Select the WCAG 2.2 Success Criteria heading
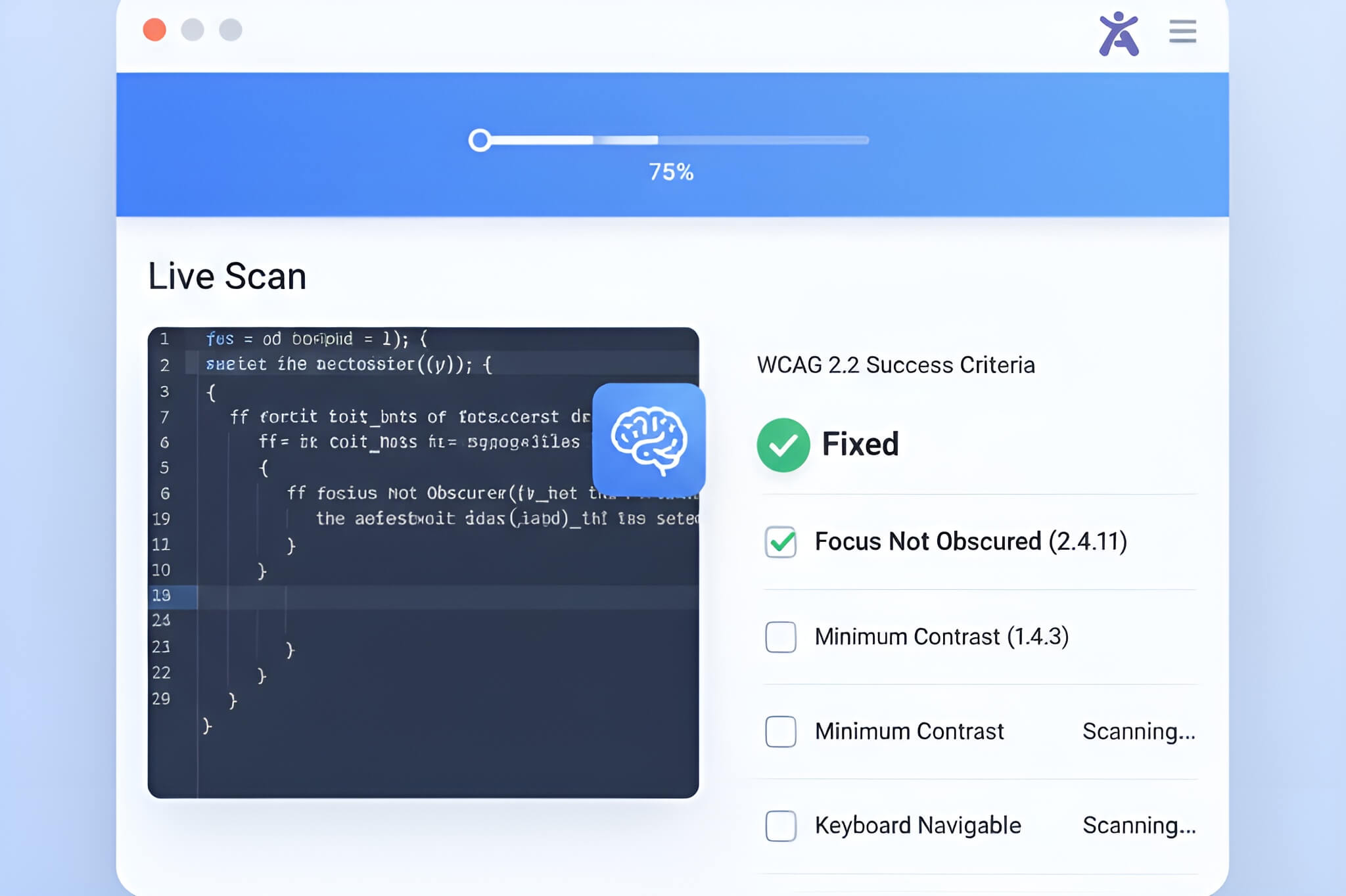Viewport: 1346px width, 896px height. [896, 365]
